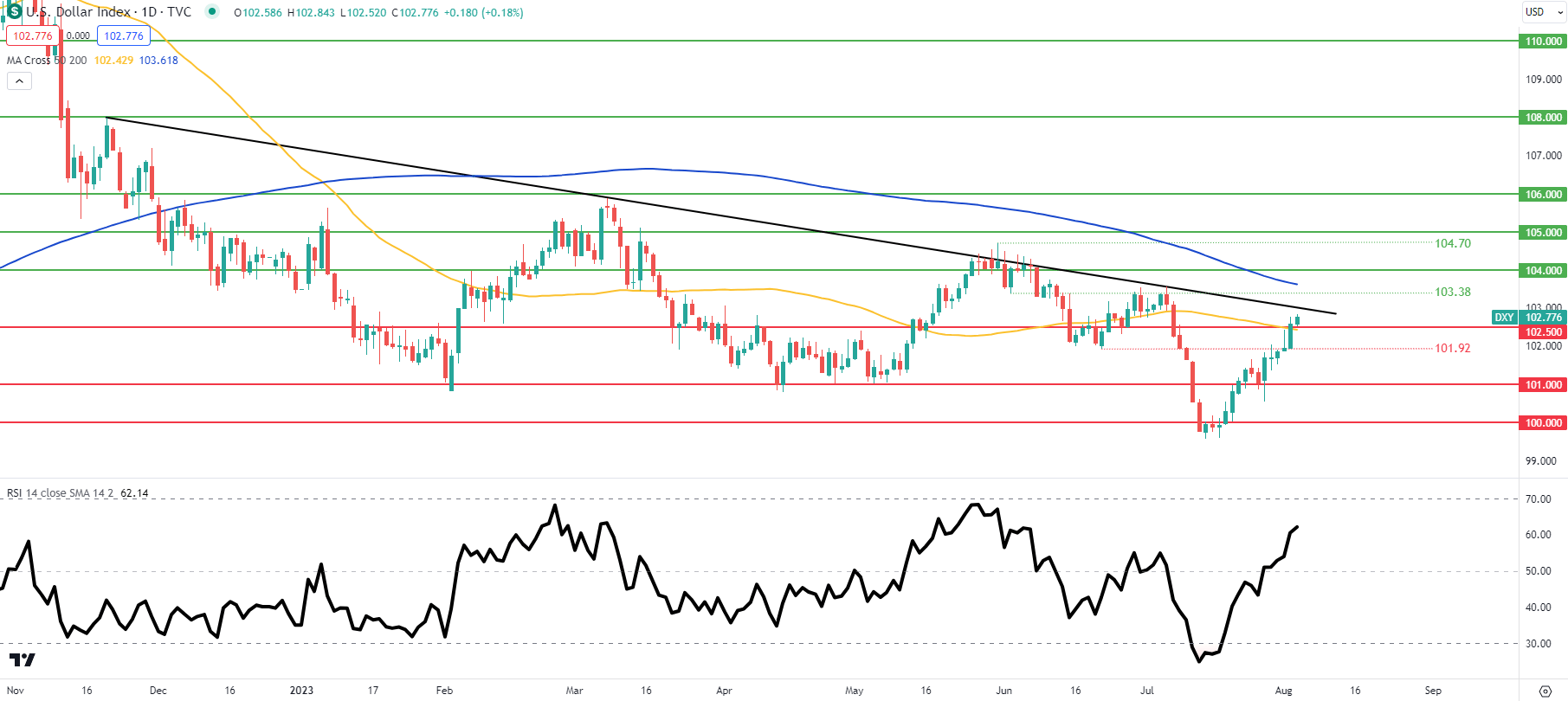Screen dimensions: 1568x701
Task: Click the May date on time axis
Action: click(x=854, y=691)
